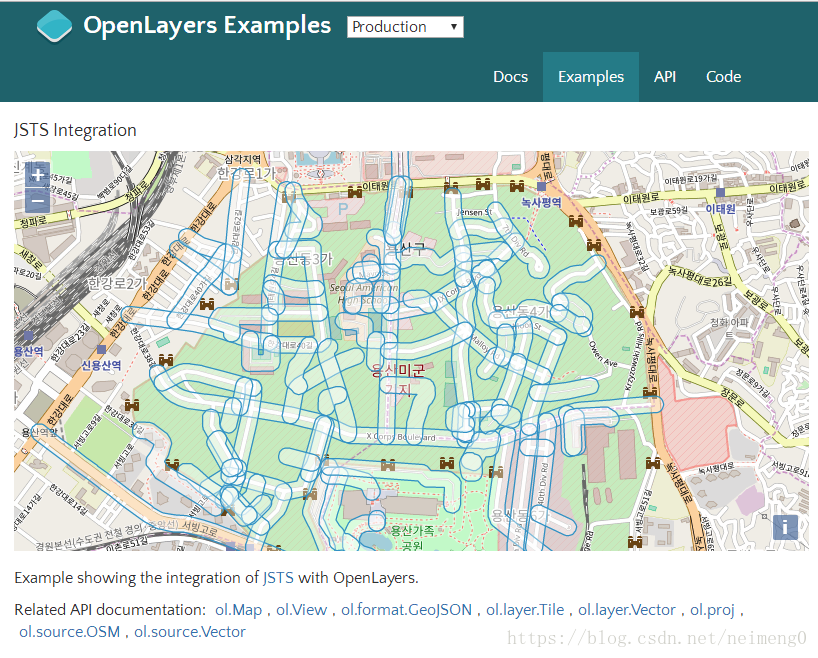
Task: Click the 이태원 station label on map
Action: (720, 209)
